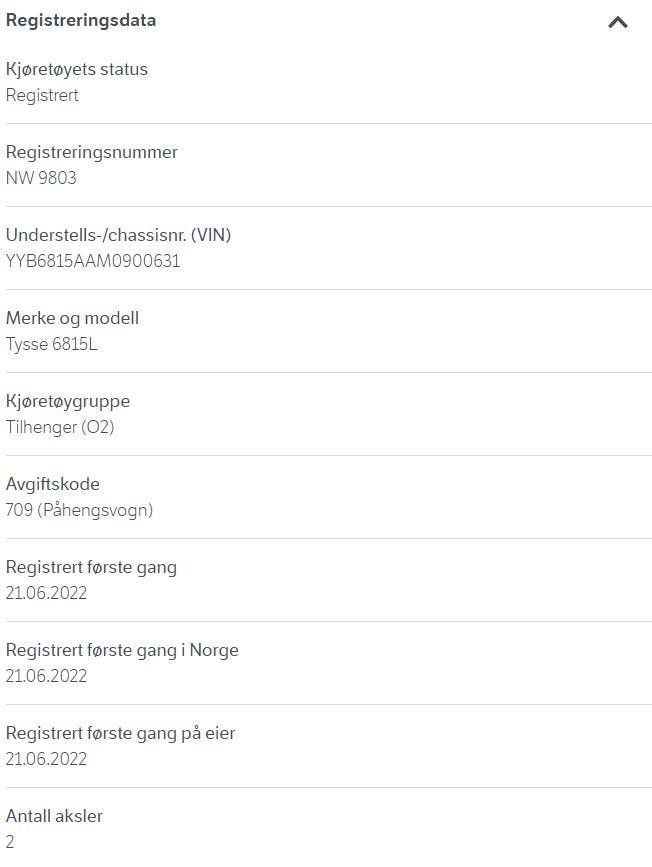Click the Registreringsnummer label
Viewport: 652px width, 867px height.
pos(92,152)
